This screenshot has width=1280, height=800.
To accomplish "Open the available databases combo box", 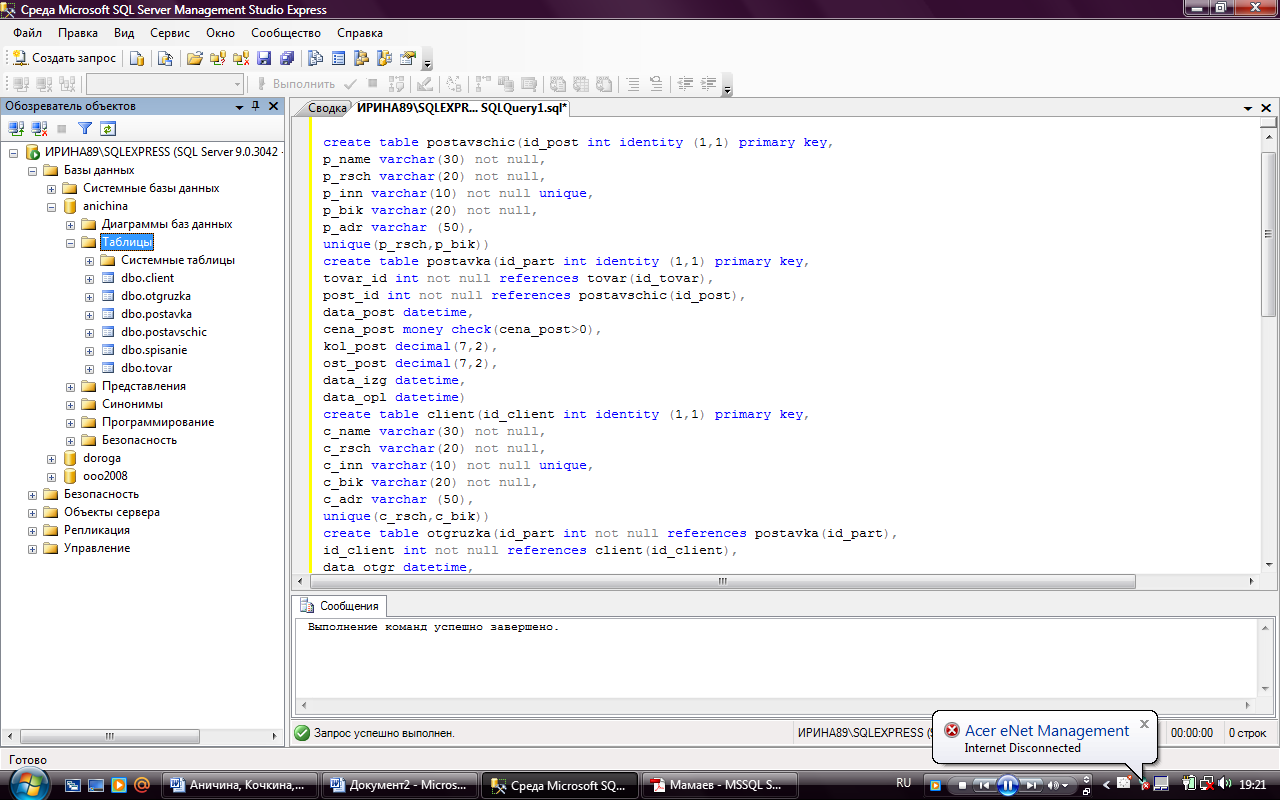I will click(164, 84).
